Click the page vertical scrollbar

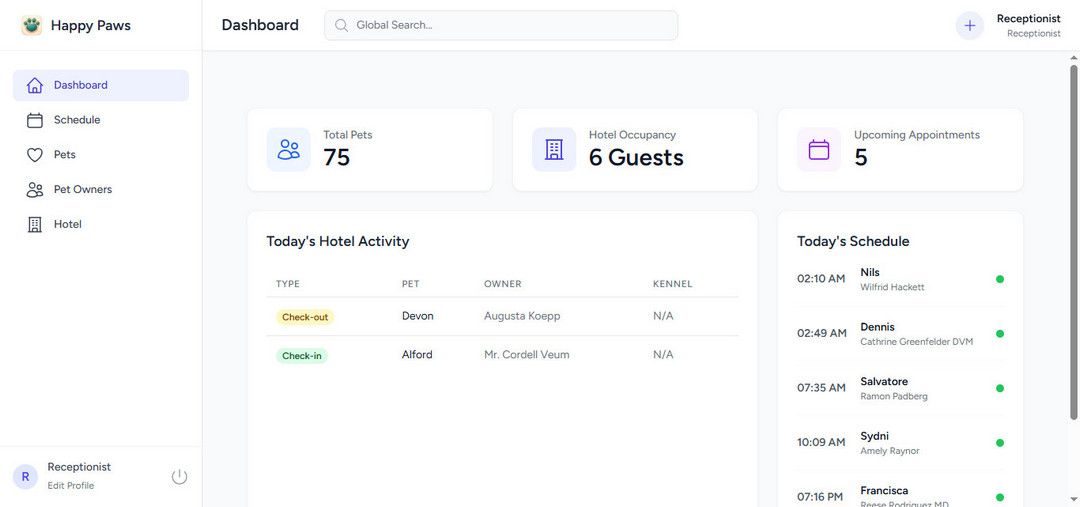[x=1074, y=240]
